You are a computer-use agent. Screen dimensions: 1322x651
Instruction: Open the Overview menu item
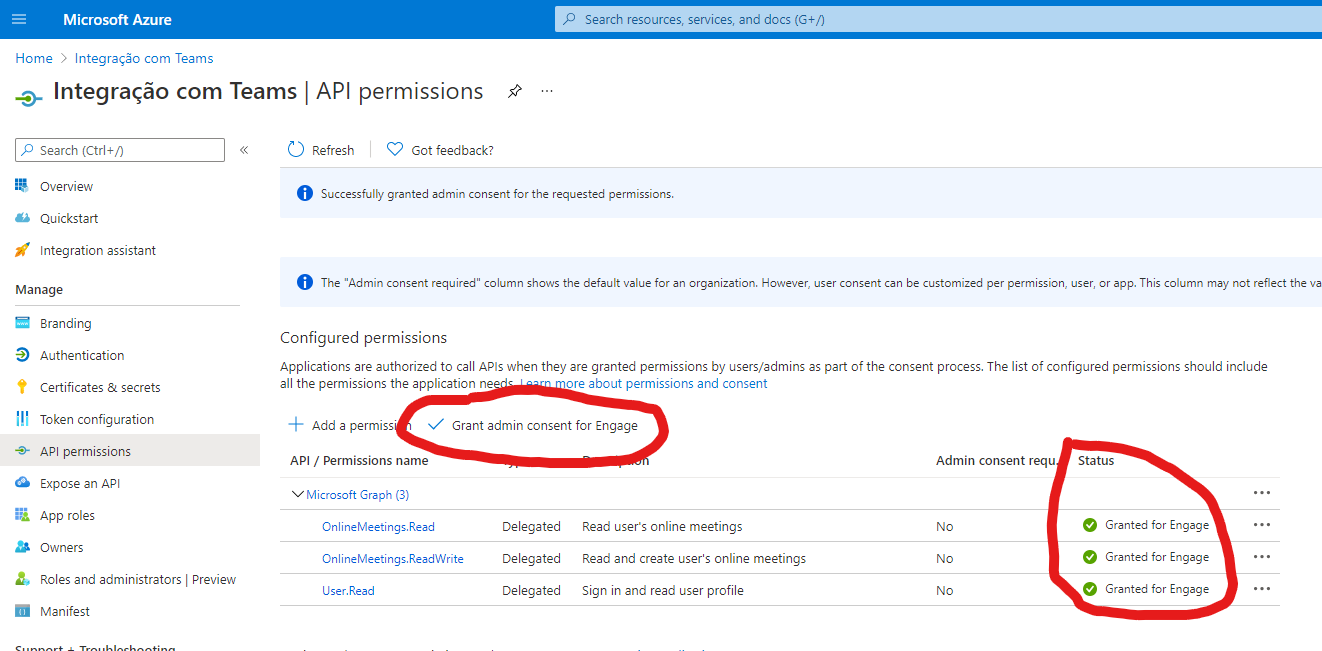pos(66,186)
